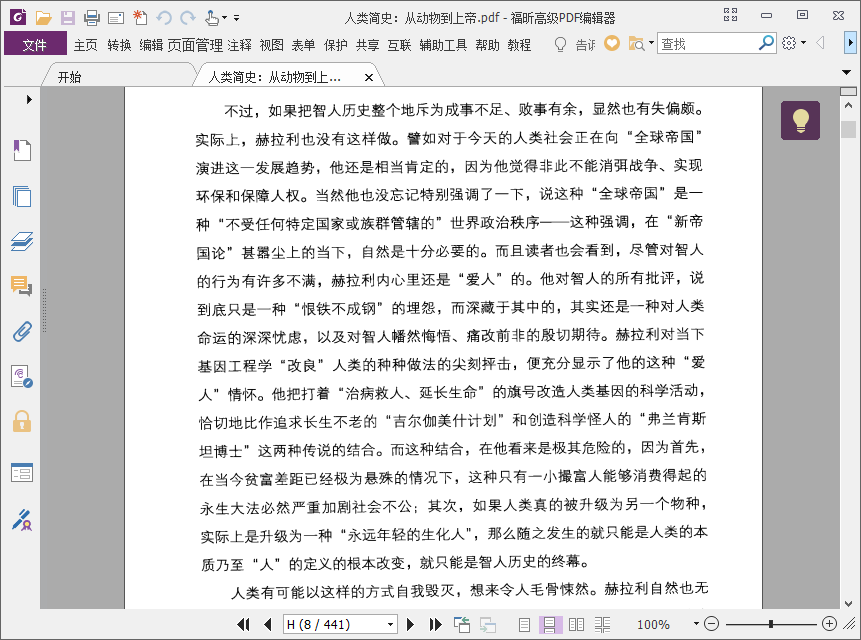Switch to the 开始 tab
The width and height of the screenshot is (861, 640).
click(x=70, y=77)
